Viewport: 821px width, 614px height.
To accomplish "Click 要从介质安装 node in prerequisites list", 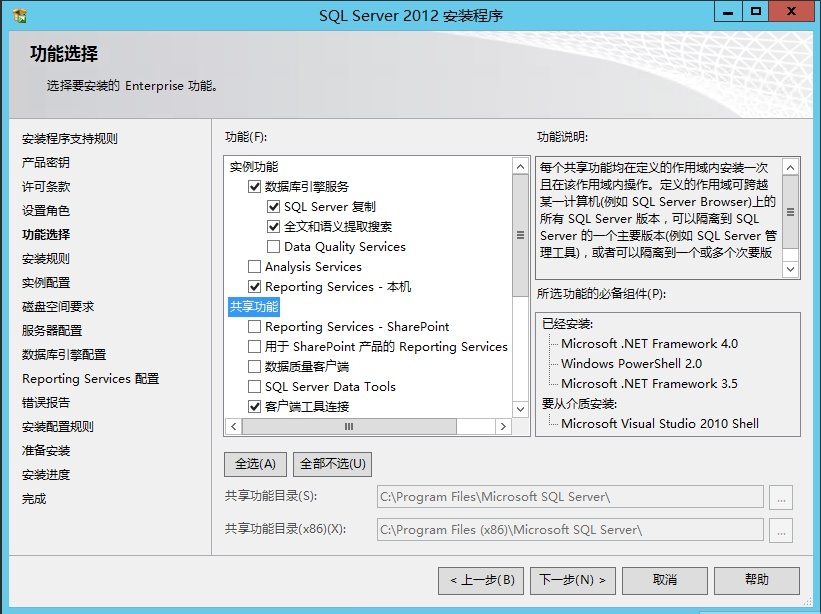I will point(580,404).
